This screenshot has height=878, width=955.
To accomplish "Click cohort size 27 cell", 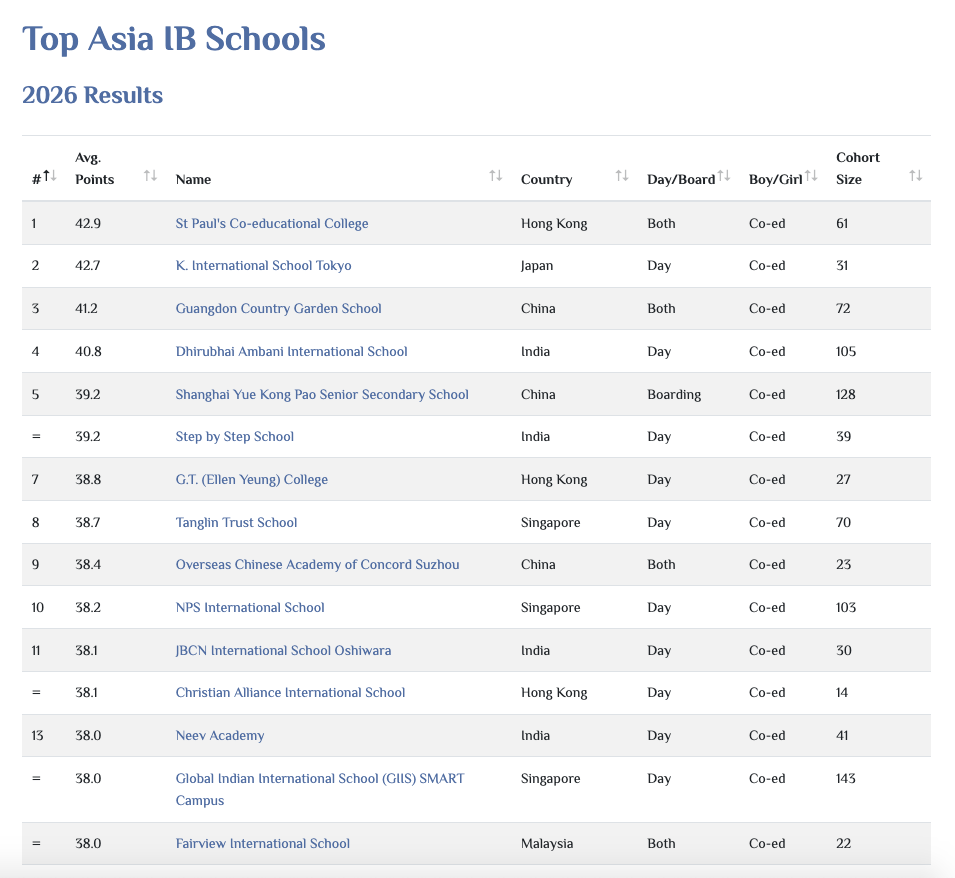I will click(x=843, y=480).
